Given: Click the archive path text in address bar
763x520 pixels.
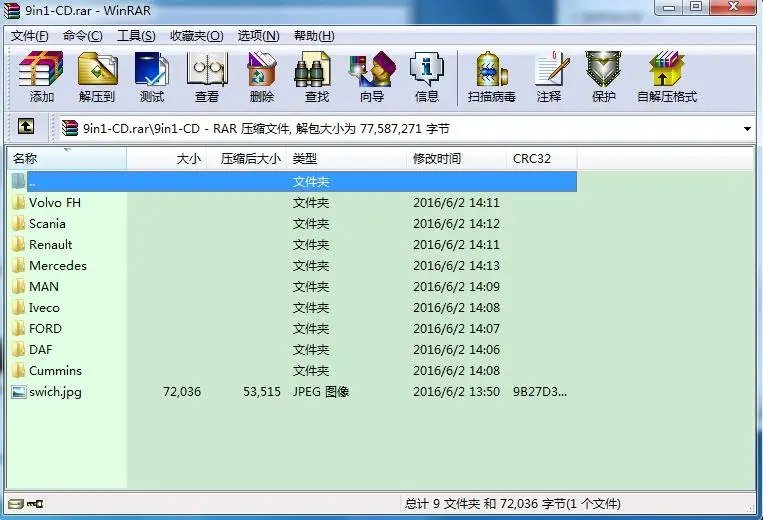Looking at the screenshot, I should 266,129.
